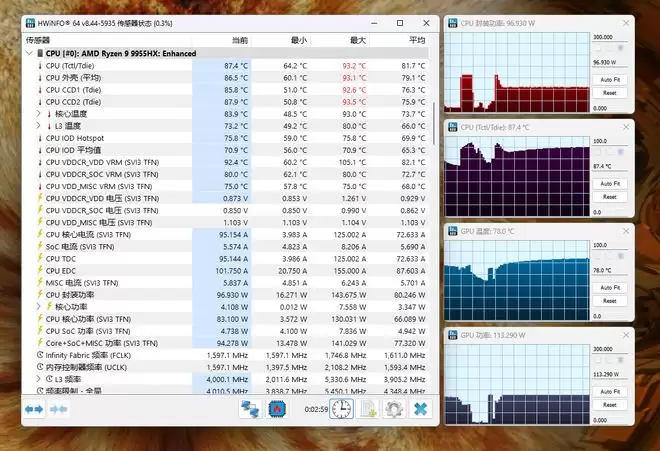Click the blue X close sensors icon
The image size is (660, 451).
[420, 409]
